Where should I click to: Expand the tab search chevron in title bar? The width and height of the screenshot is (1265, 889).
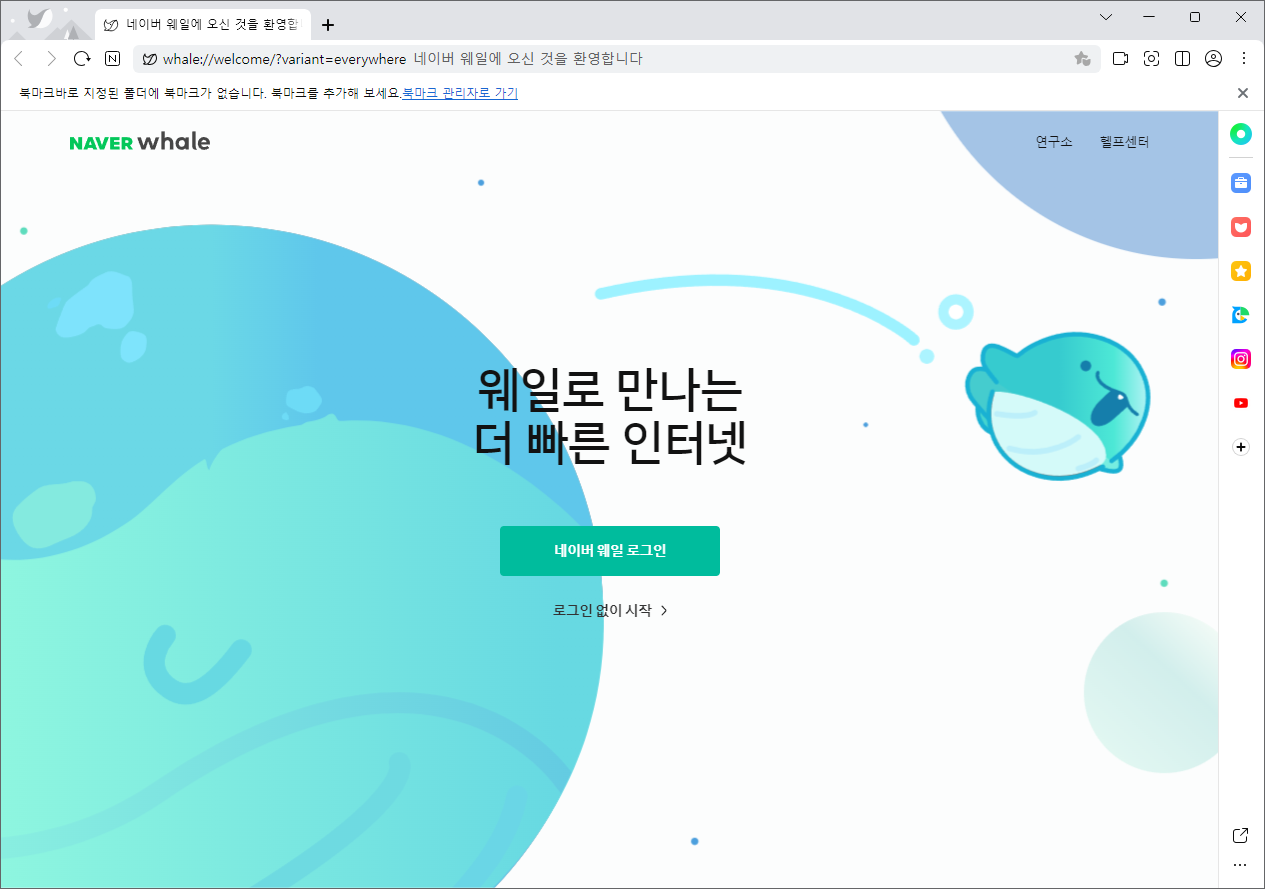pyautogui.click(x=1106, y=17)
